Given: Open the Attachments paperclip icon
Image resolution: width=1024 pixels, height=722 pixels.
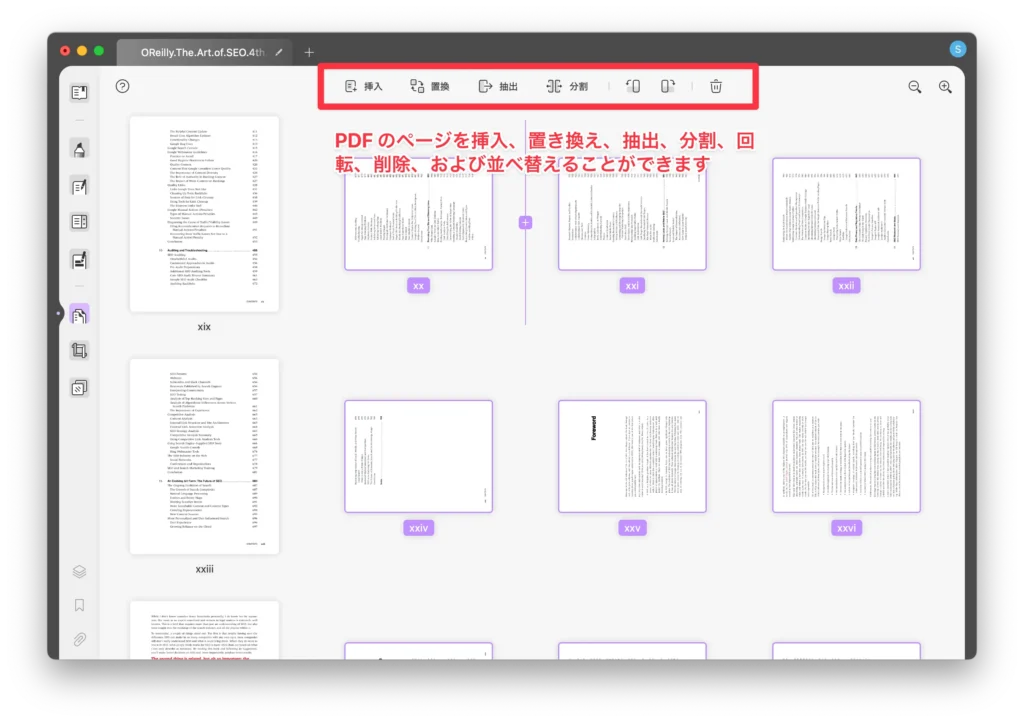Looking at the screenshot, I should coord(79,639).
